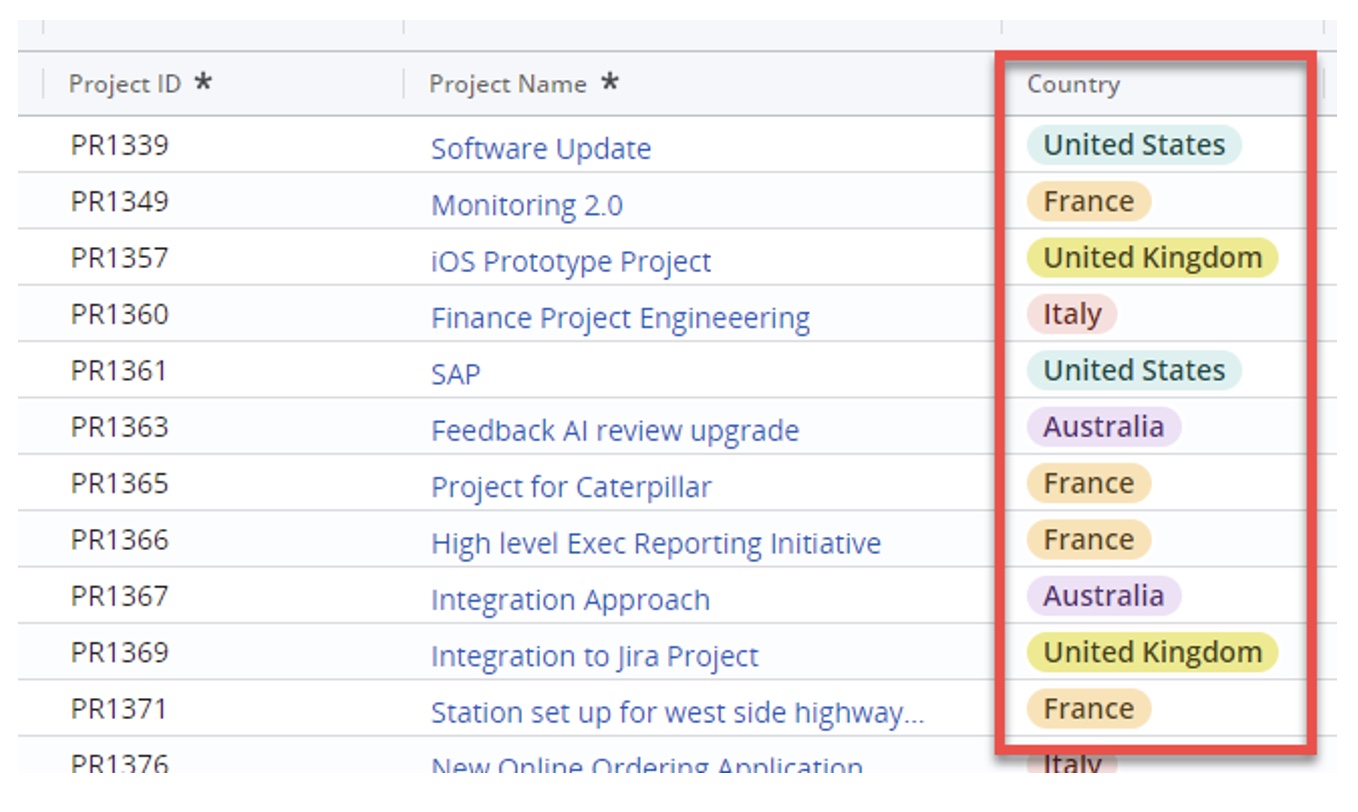Open Integration to Jira Project link
This screenshot has width=1358, height=812.
click(x=594, y=656)
